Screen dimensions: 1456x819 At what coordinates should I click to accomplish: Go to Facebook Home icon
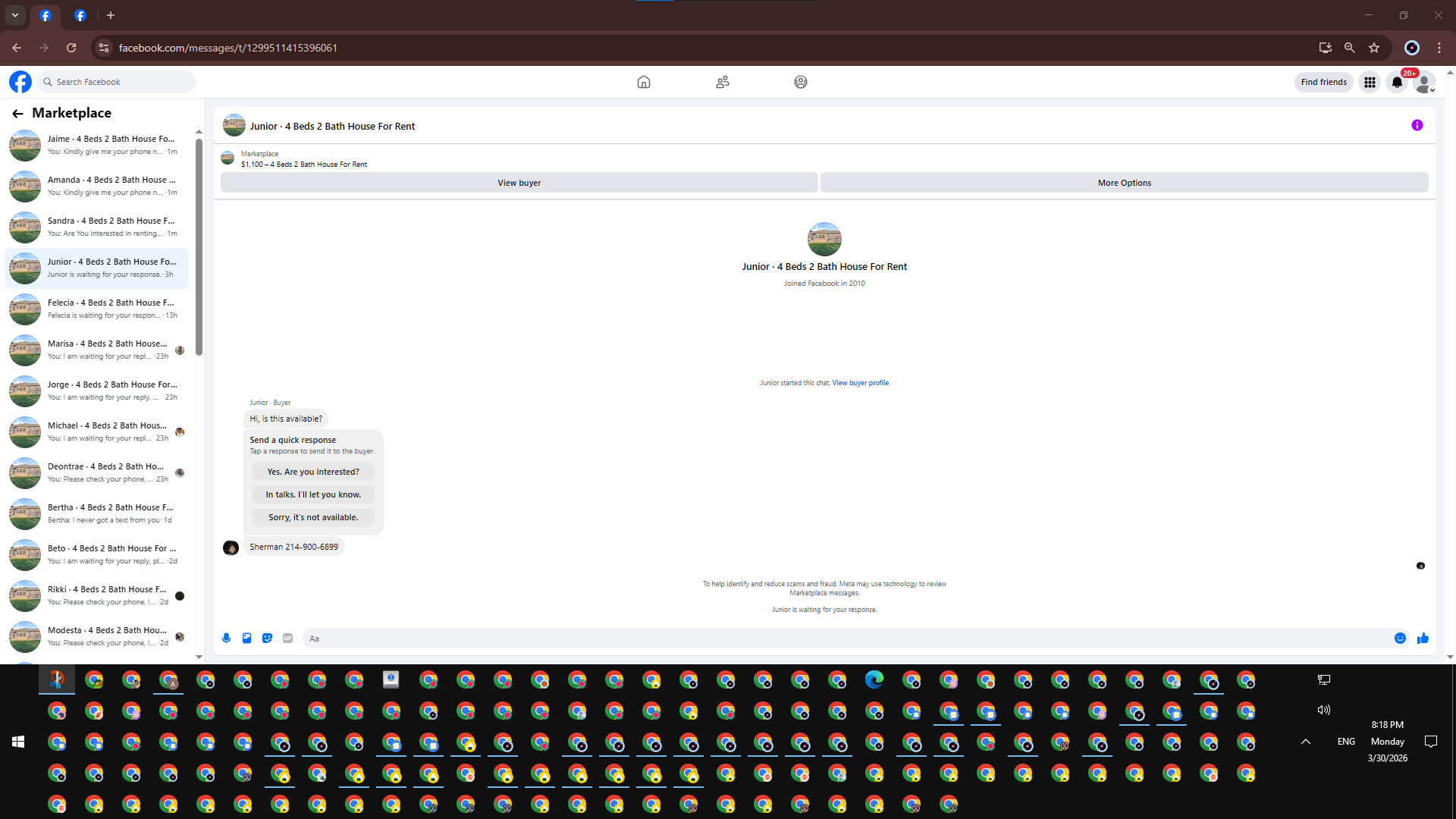[643, 82]
